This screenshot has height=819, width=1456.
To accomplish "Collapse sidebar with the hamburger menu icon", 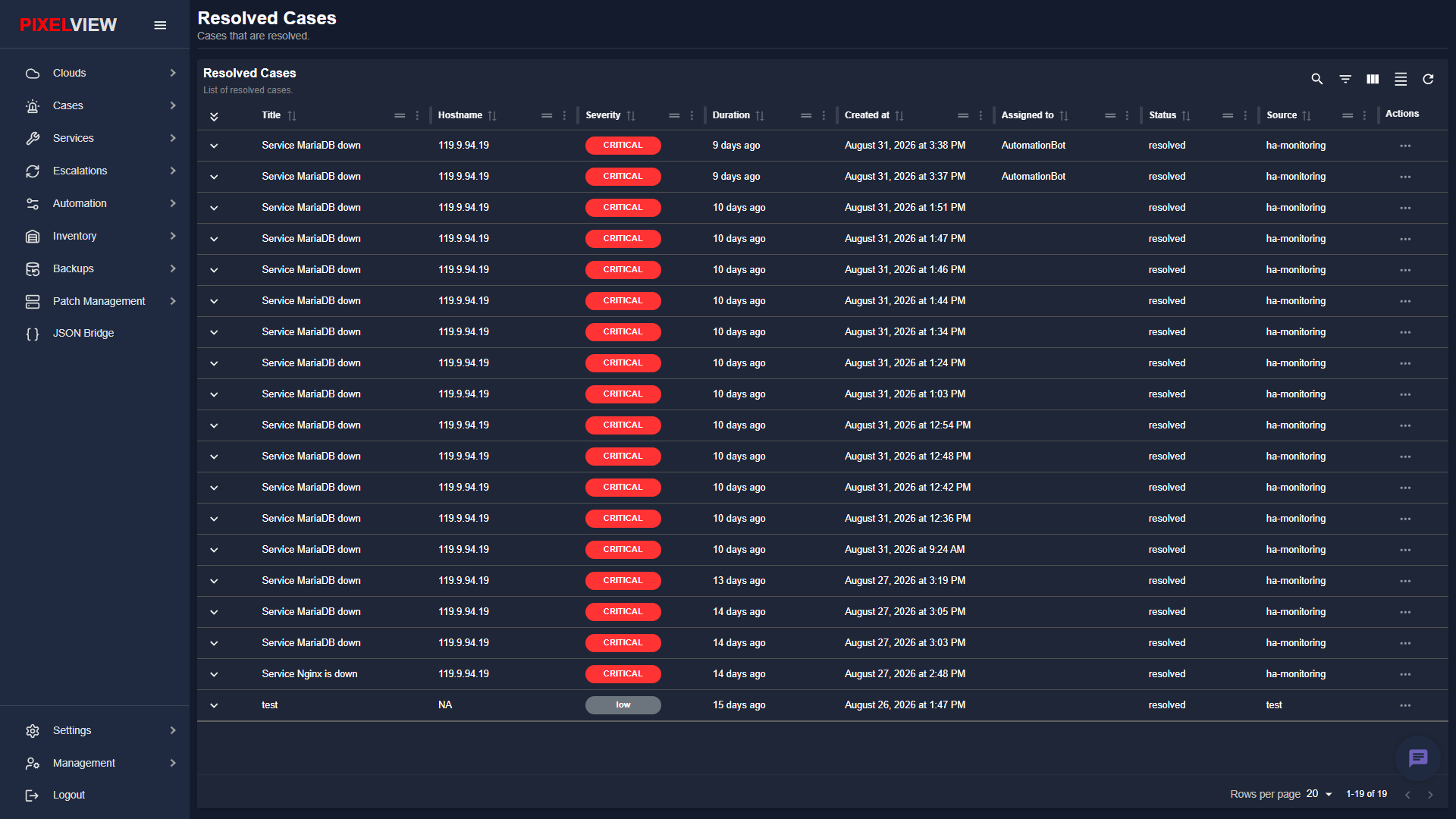I will tap(160, 25).
